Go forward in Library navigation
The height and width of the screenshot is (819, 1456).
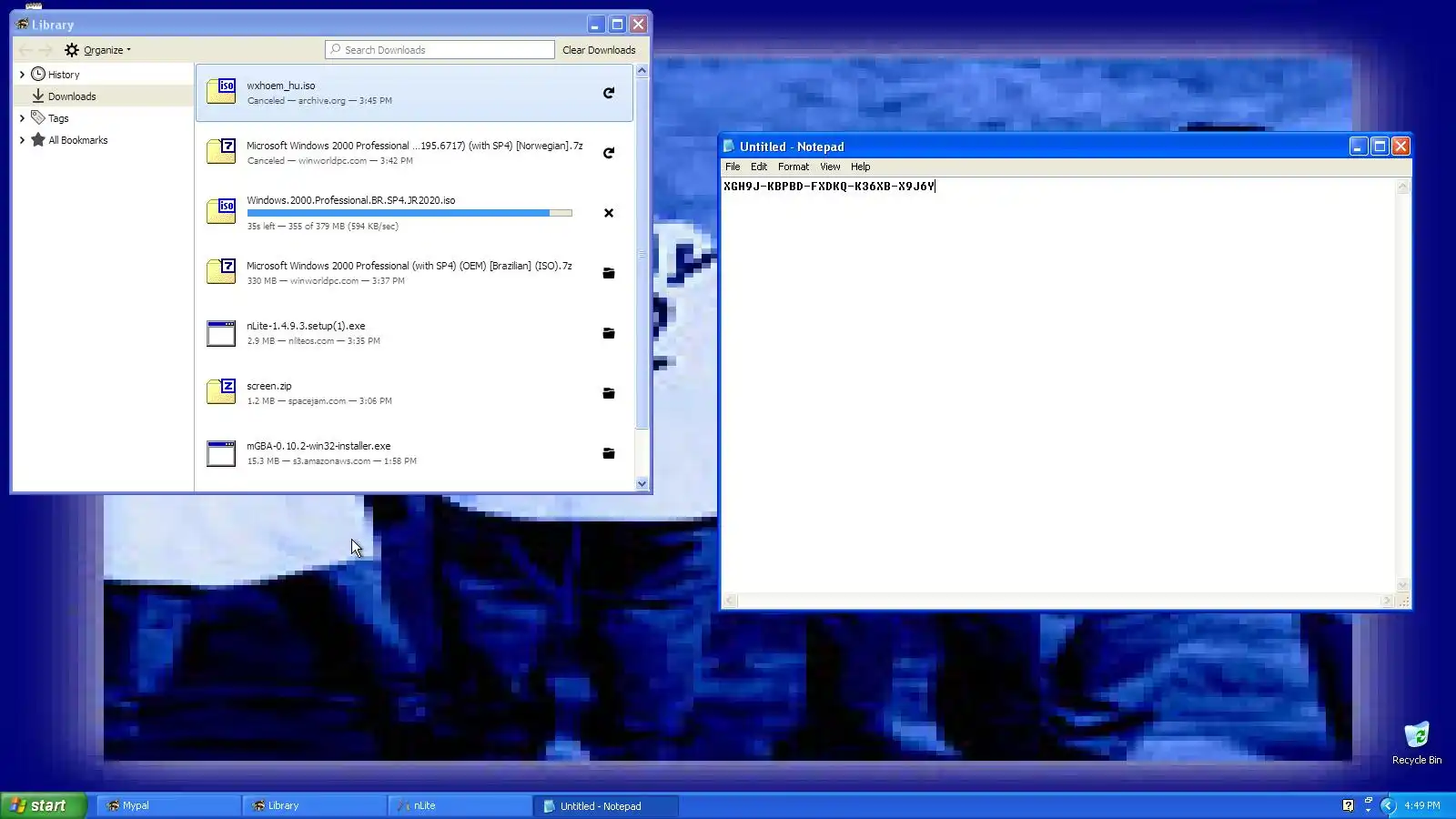pyautogui.click(x=45, y=50)
